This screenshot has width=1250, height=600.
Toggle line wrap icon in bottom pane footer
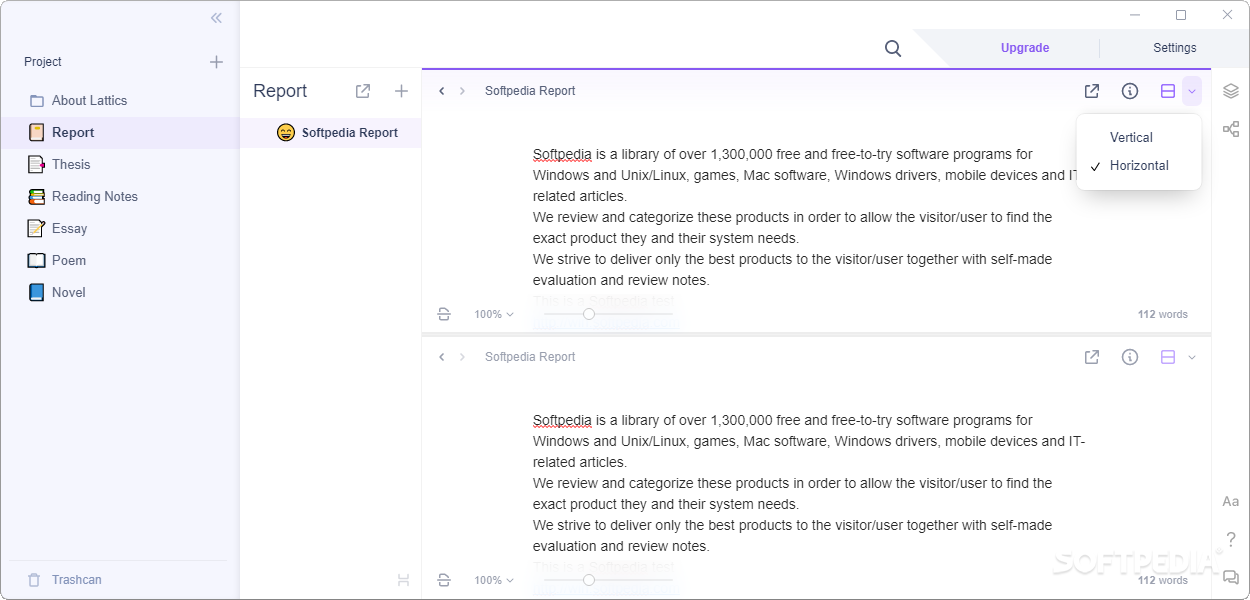tap(444, 580)
